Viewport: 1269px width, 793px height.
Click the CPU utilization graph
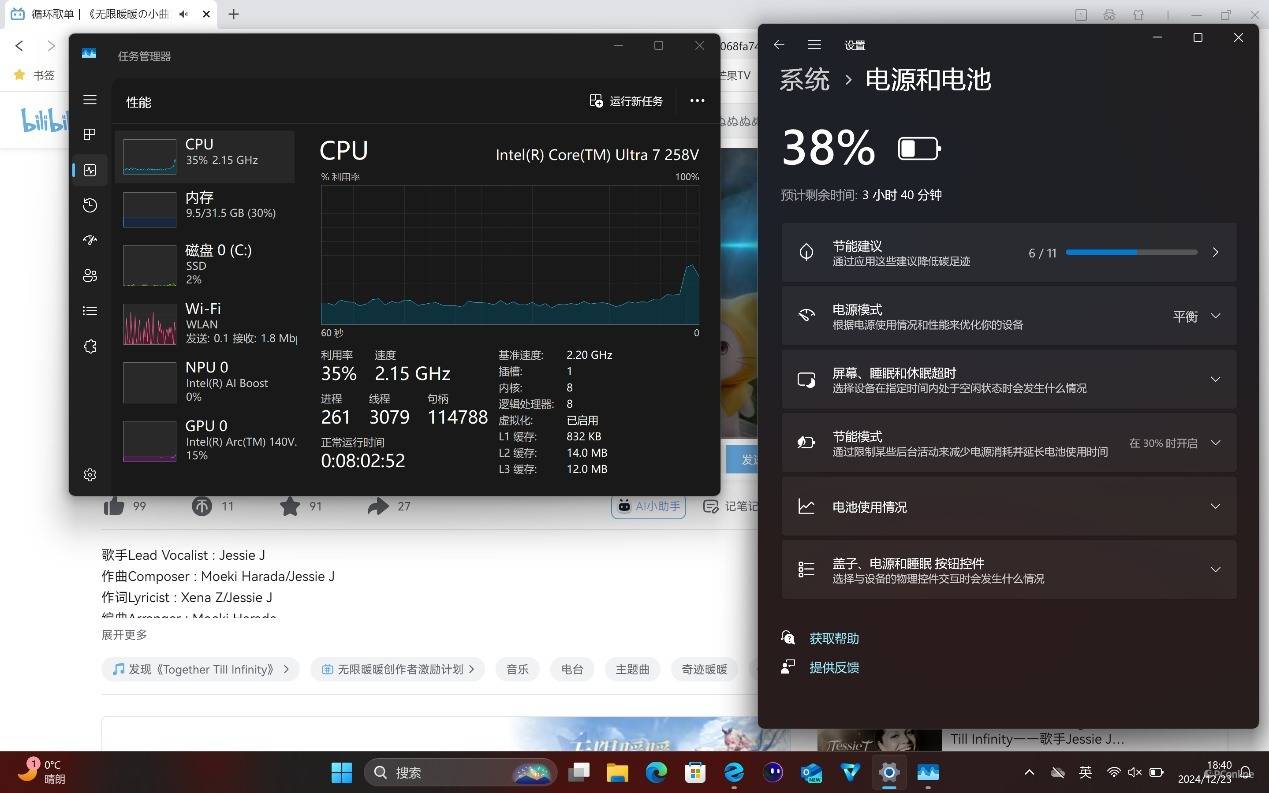[510, 254]
